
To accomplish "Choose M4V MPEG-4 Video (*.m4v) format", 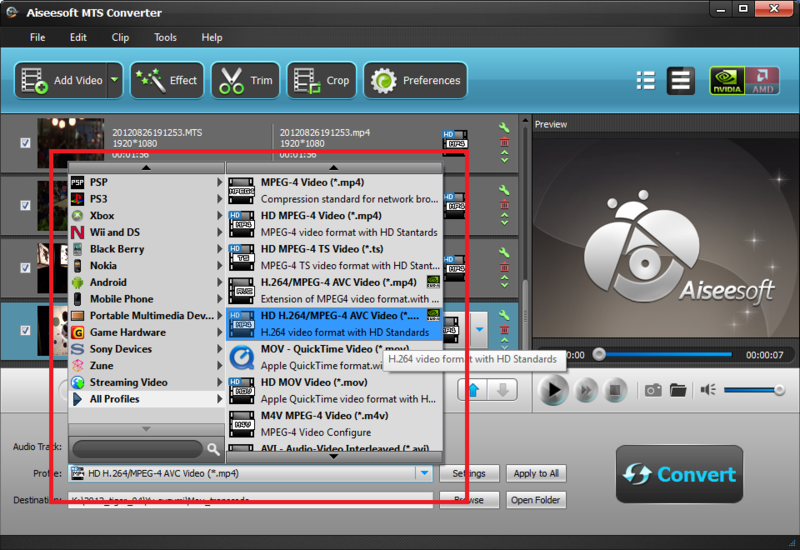I will click(334, 423).
